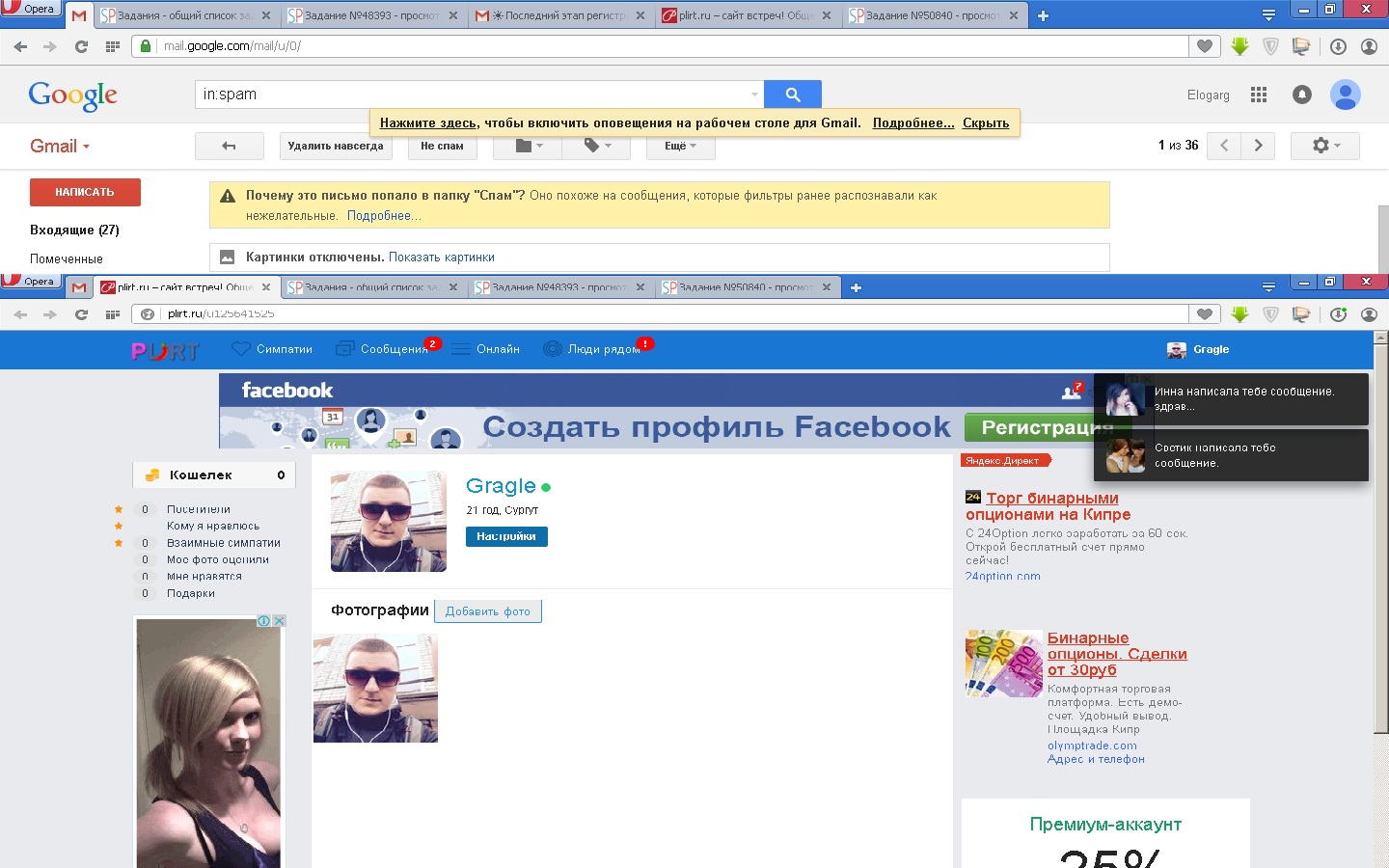
Task: Switch to tab Задания - общий список in Gmail window
Action: 185,15
